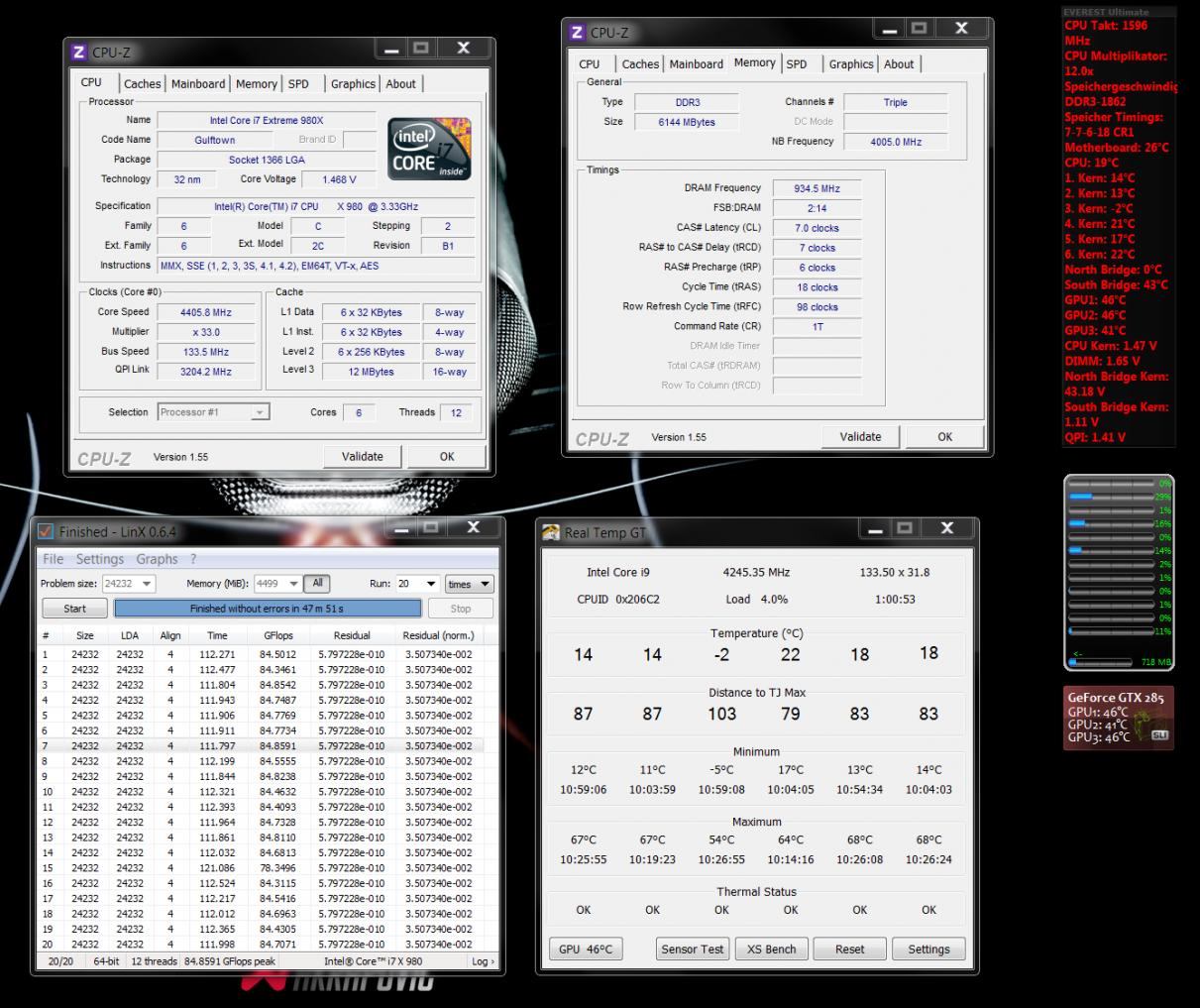This screenshot has width=1200, height=1008.
Task: Select LinX result row 7 with 84.8591 GFlops
Action: coord(260,746)
